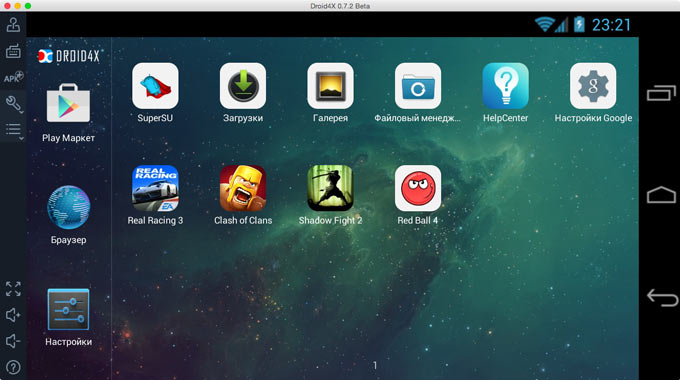
Task: Click the Droid4X 0.7.2 Beta window title
Action: [x=340, y=6]
